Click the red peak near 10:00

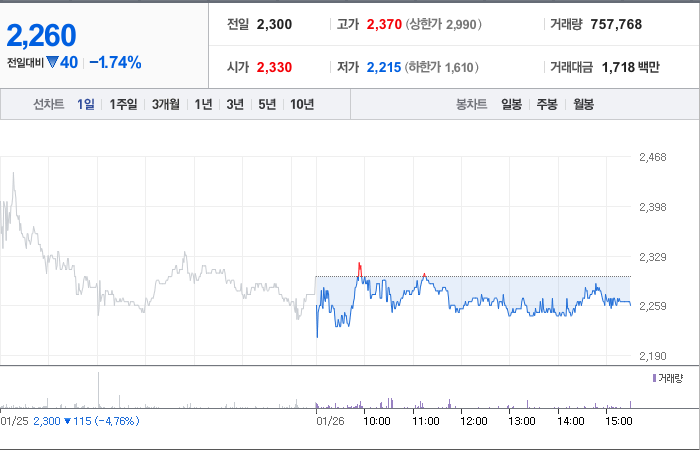pyautogui.click(x=359, y=269)
